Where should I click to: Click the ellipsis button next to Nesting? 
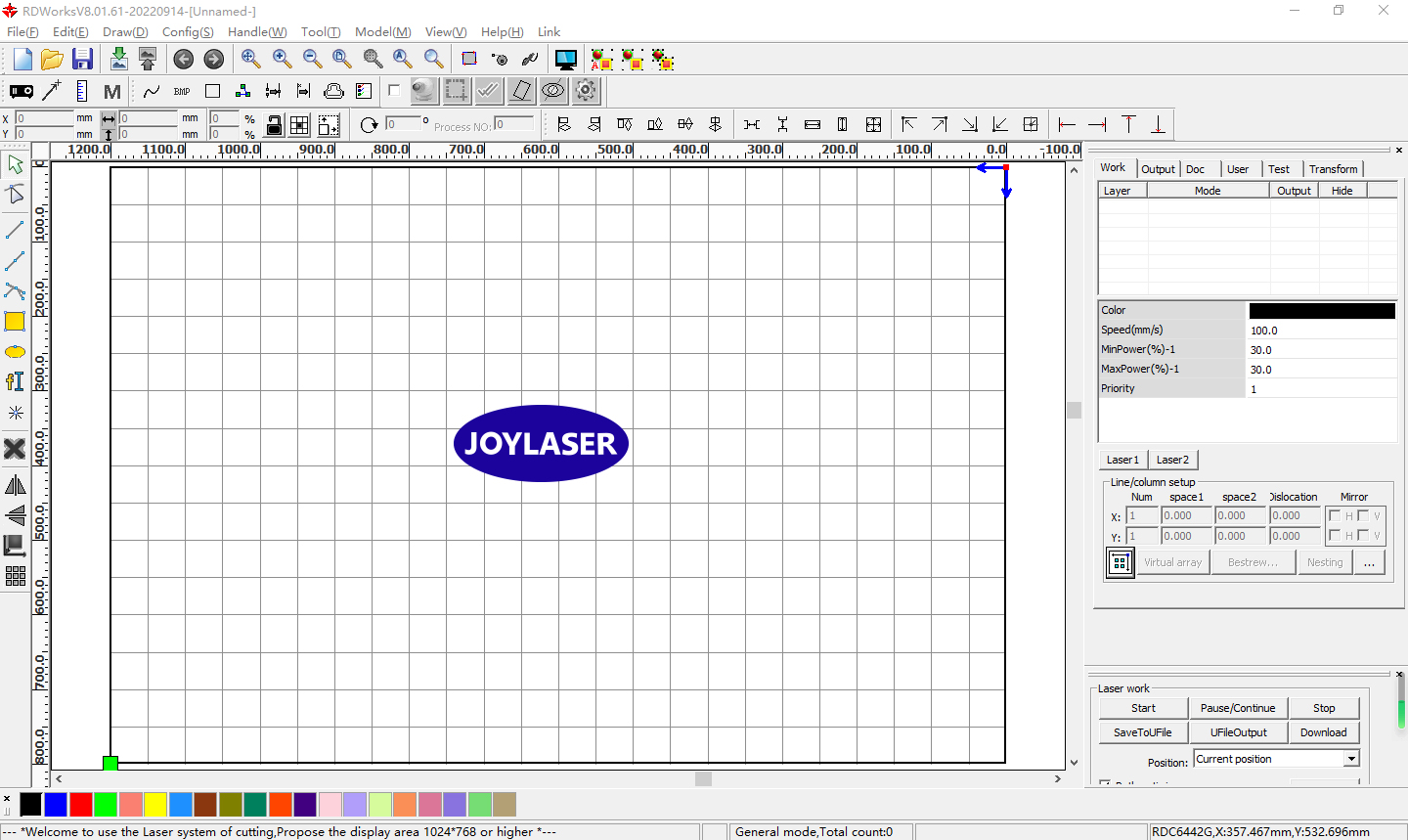pos(1369,562)
